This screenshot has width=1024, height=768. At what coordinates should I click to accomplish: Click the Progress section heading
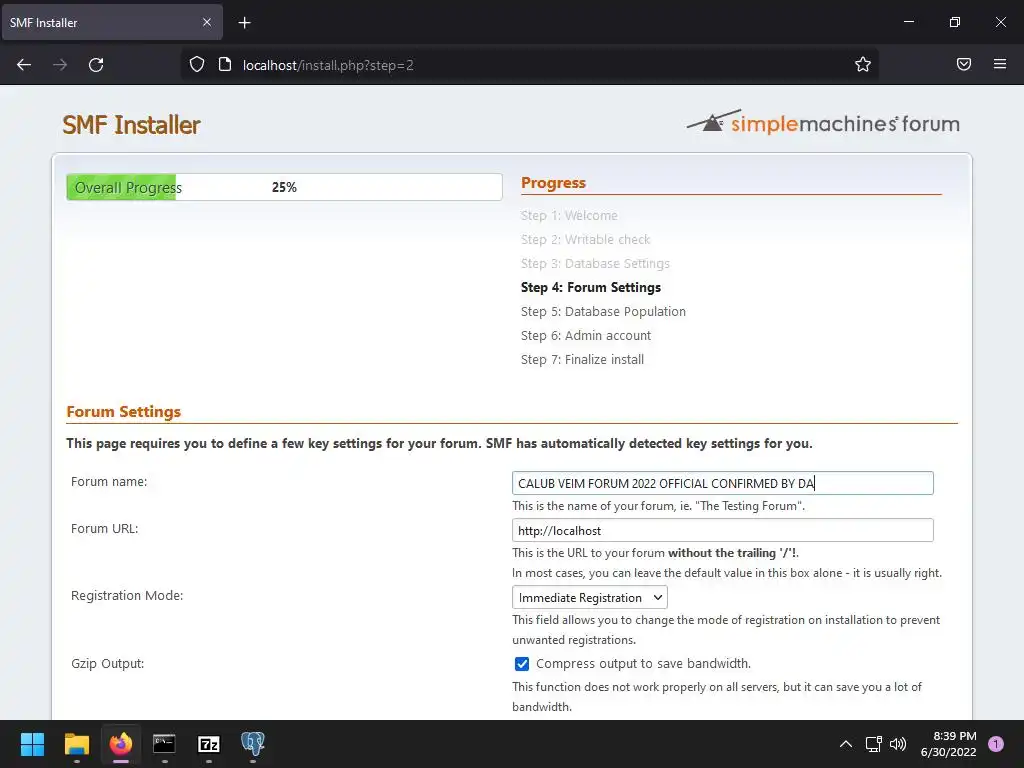(553, 183)
